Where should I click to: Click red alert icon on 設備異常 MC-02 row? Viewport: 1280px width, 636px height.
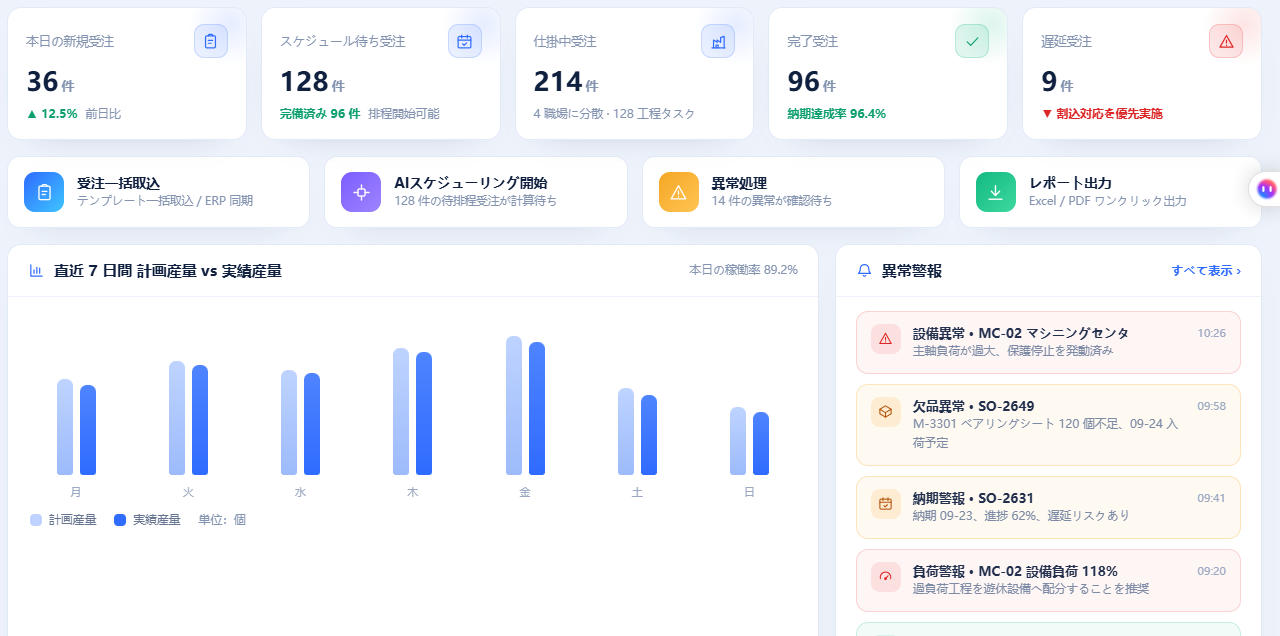[885, 339]
